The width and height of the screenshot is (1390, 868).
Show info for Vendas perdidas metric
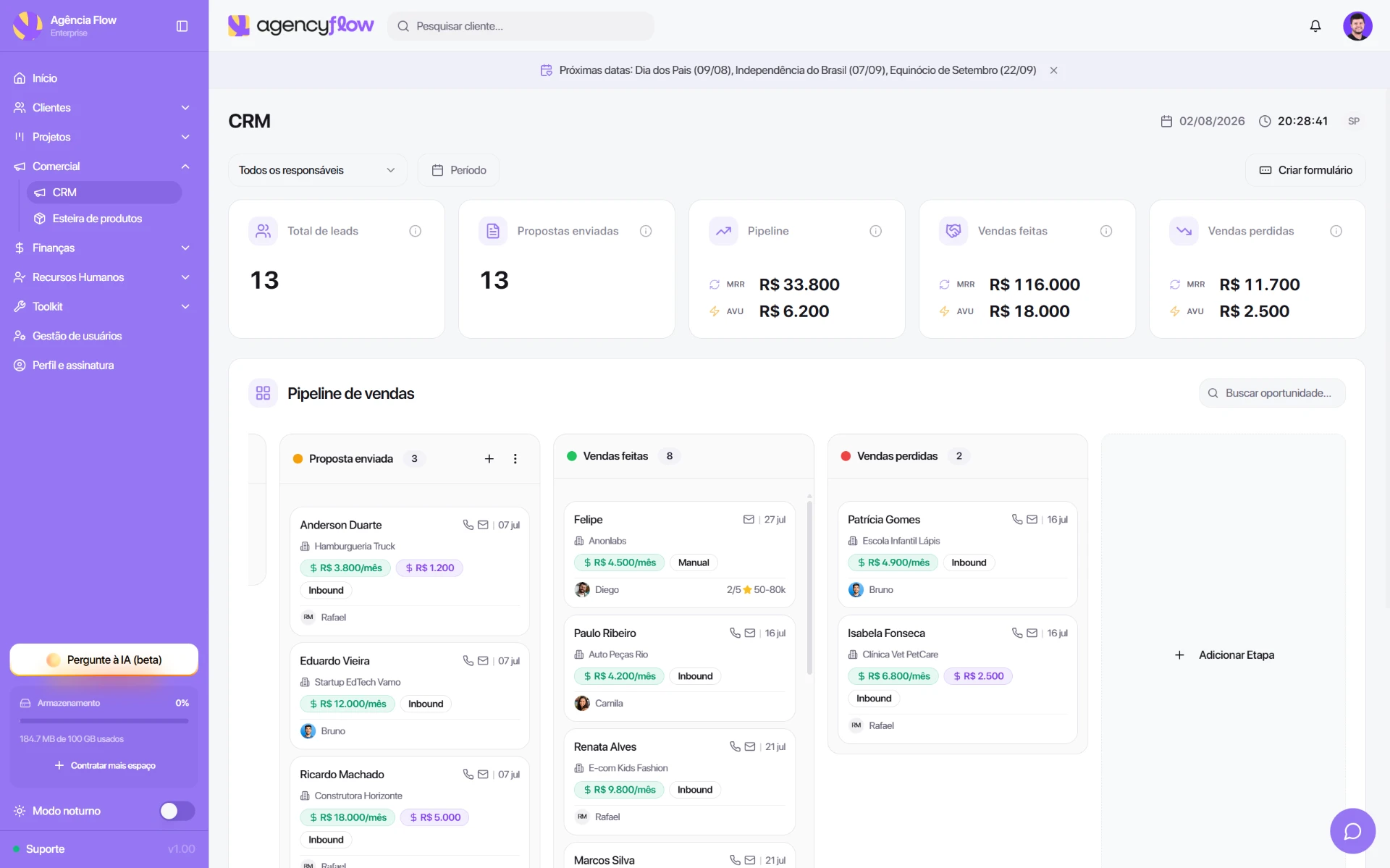1336,231
